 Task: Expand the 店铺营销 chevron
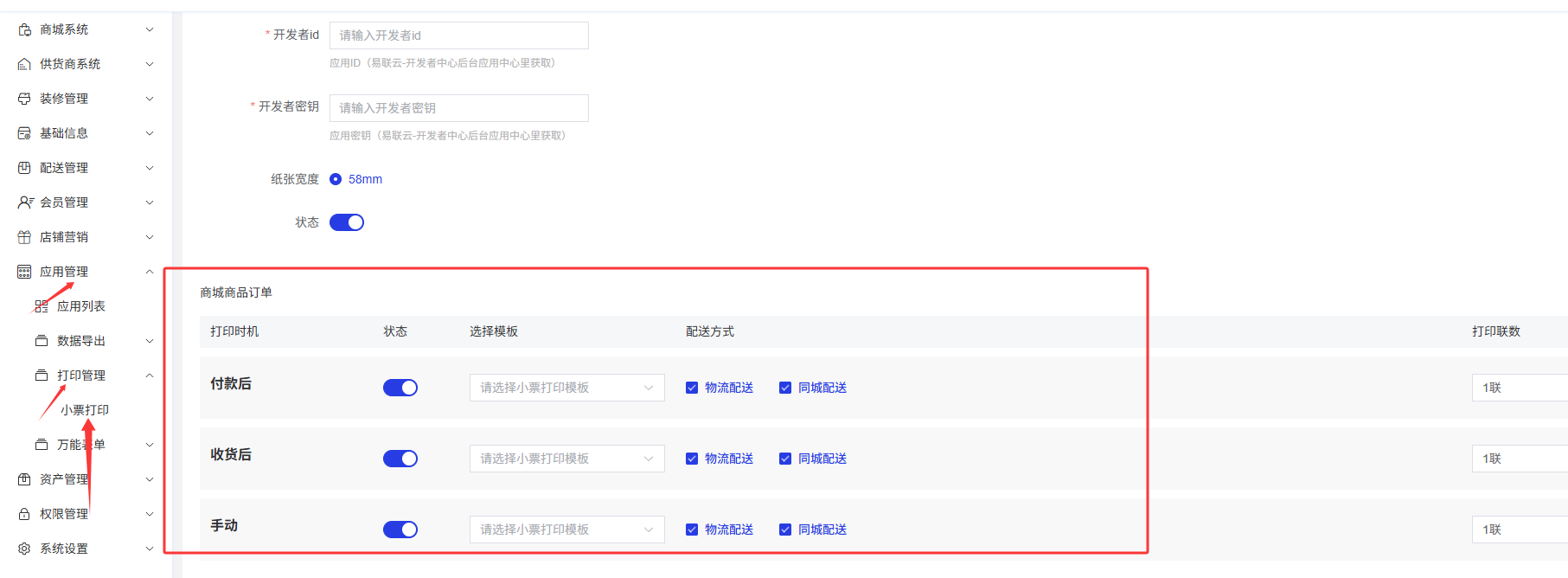click(x=150, y=237)
